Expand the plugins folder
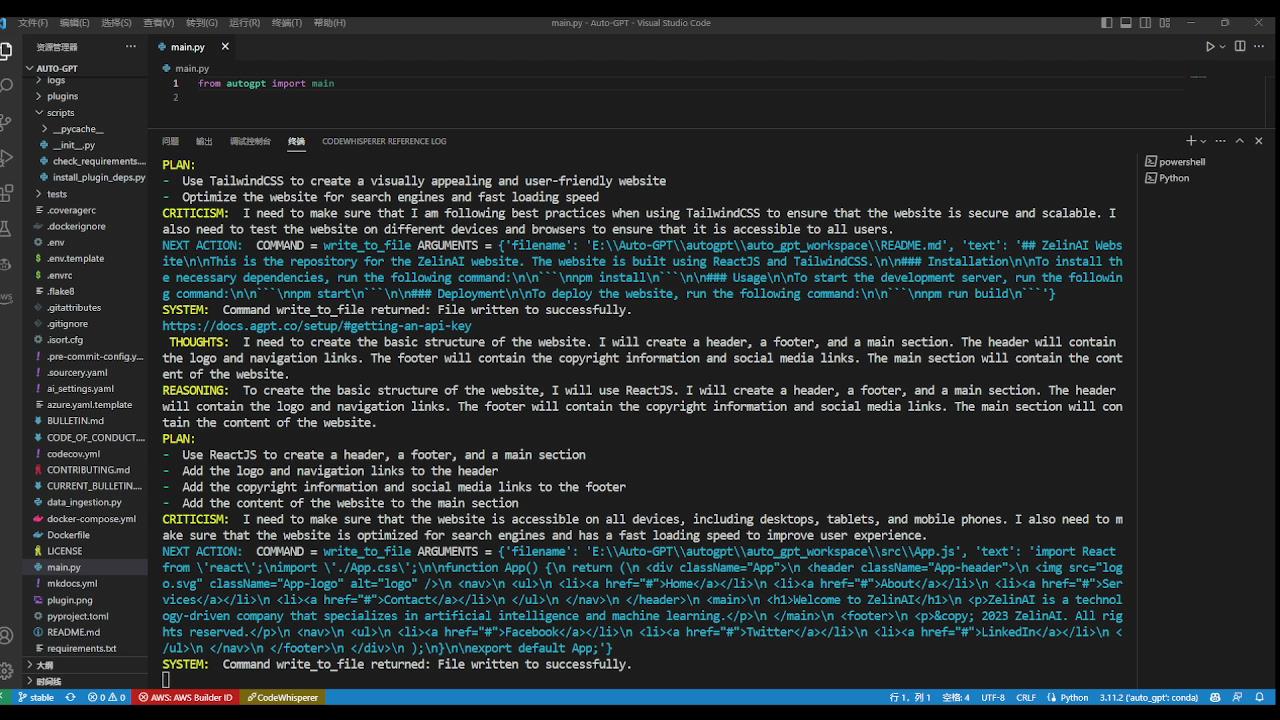The image size is (1280, 720). tap(84, 96)
